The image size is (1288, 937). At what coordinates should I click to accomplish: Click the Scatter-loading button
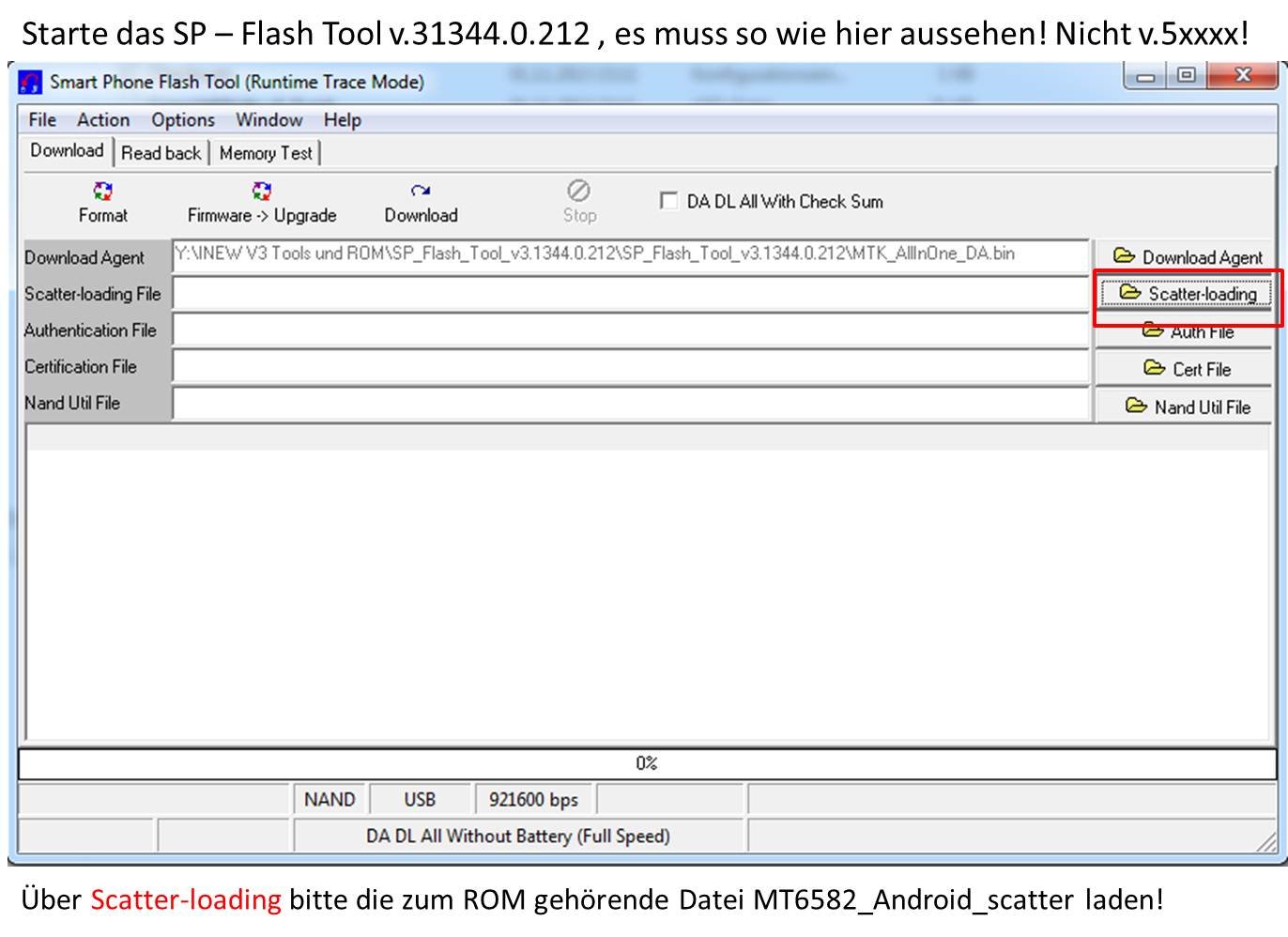click(x=1188, y=294)
